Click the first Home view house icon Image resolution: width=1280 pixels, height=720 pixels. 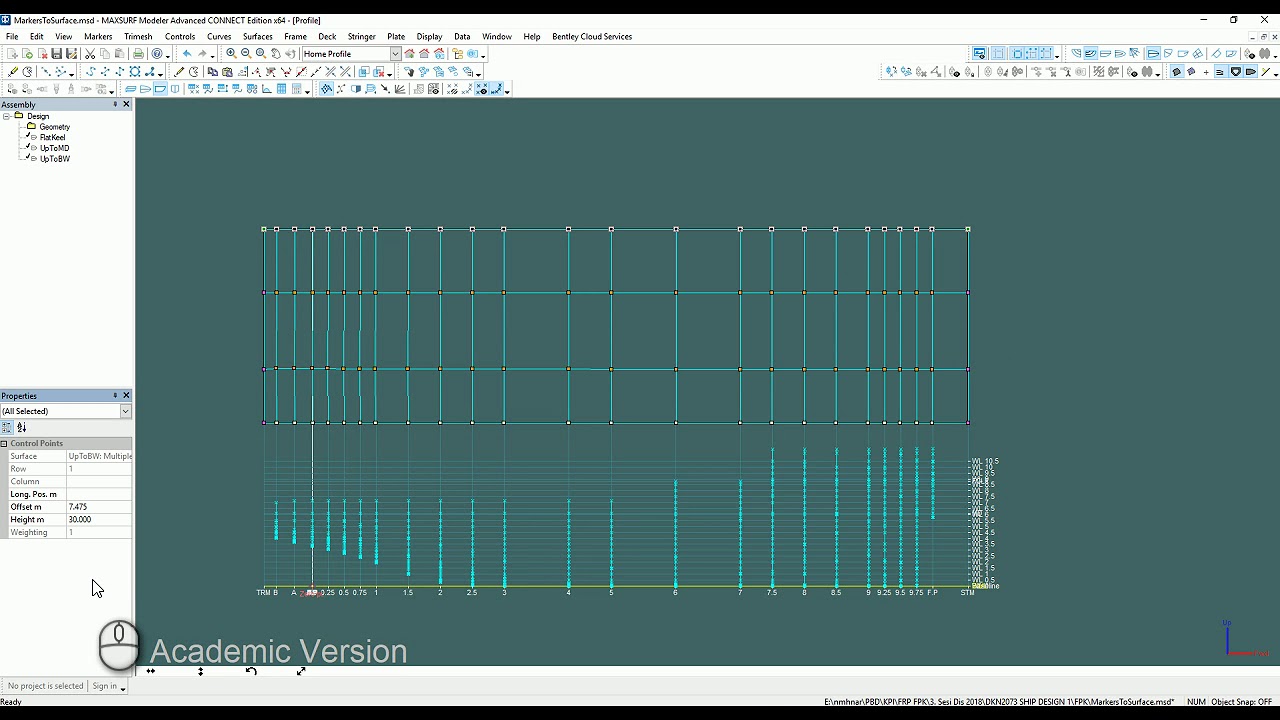coord(410,53)
